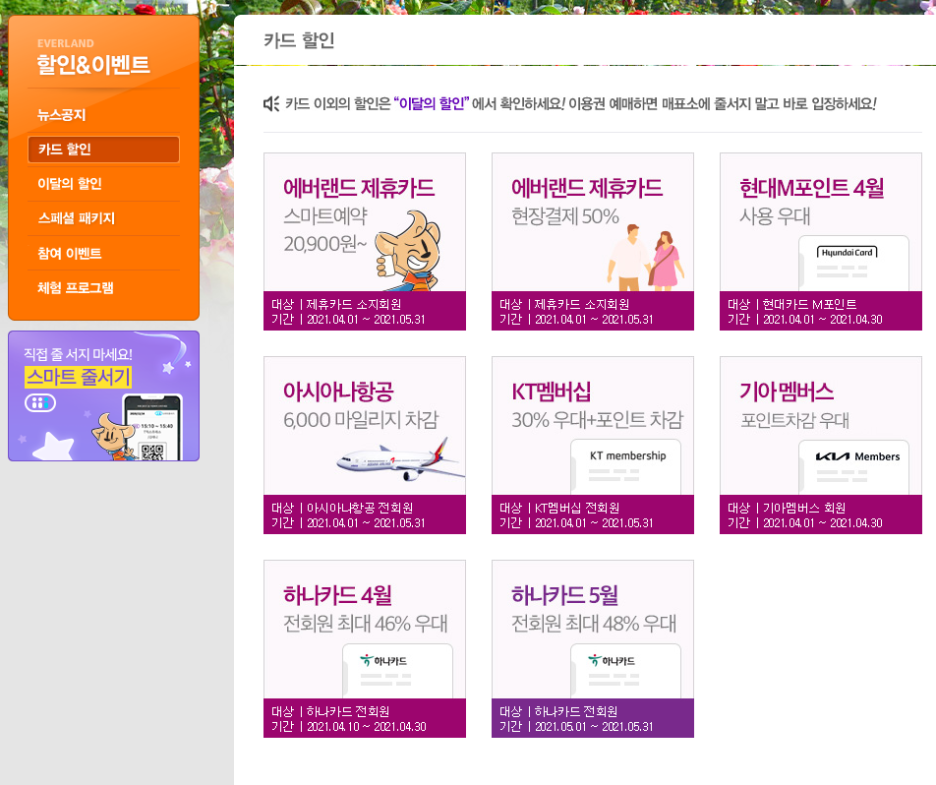Screen dimensions: 936x785
Task: Click the 할인&이벤트 sidebar heading
Action: (93, 64)
